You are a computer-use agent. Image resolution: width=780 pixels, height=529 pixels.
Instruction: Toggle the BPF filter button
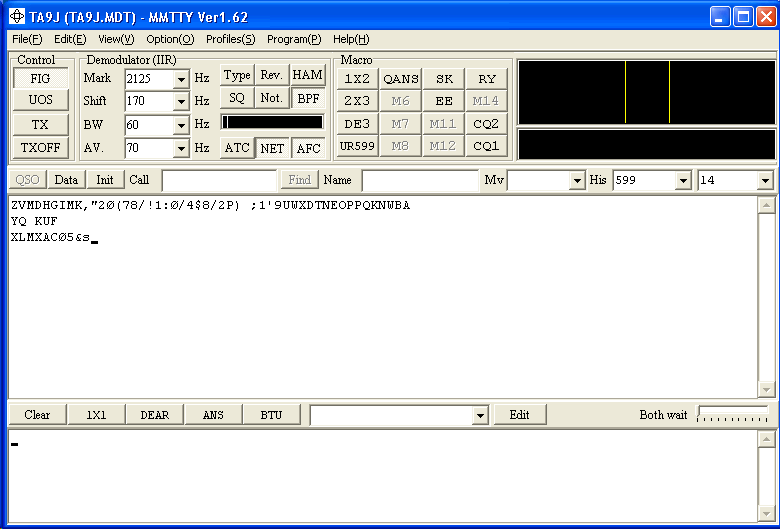point(308,98)
